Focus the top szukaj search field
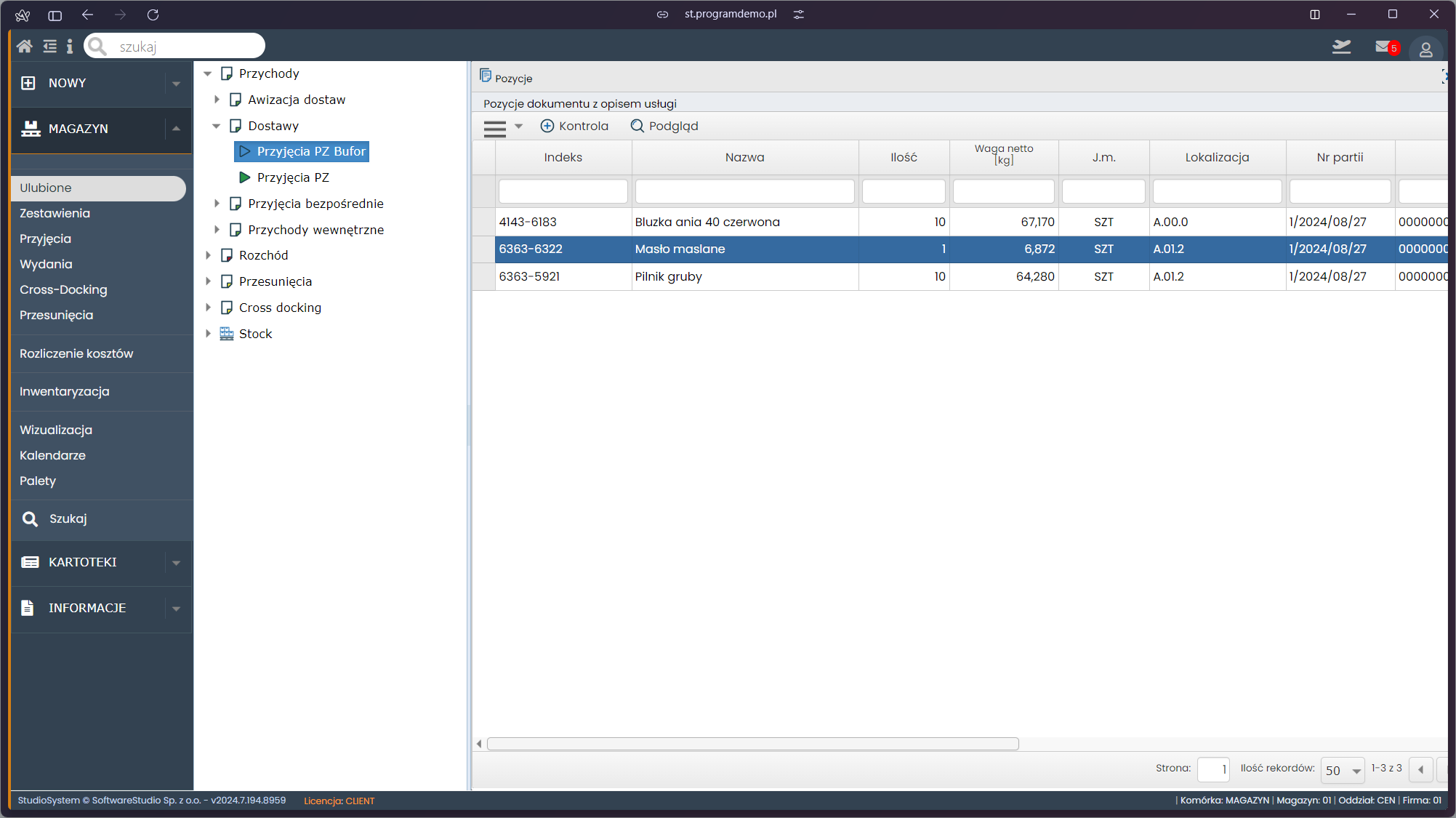The image size is (1456, 818). [x=174, y=47]
